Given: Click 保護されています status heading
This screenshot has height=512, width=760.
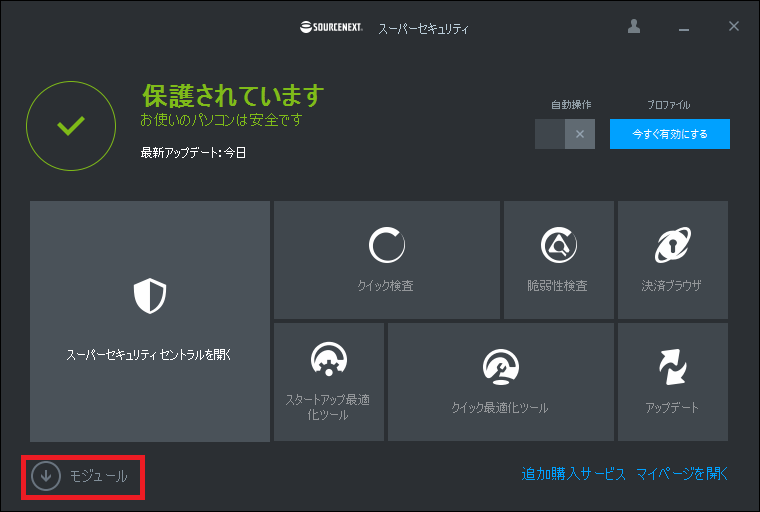Looking at the screenshot, I should (x=233, y=95).
